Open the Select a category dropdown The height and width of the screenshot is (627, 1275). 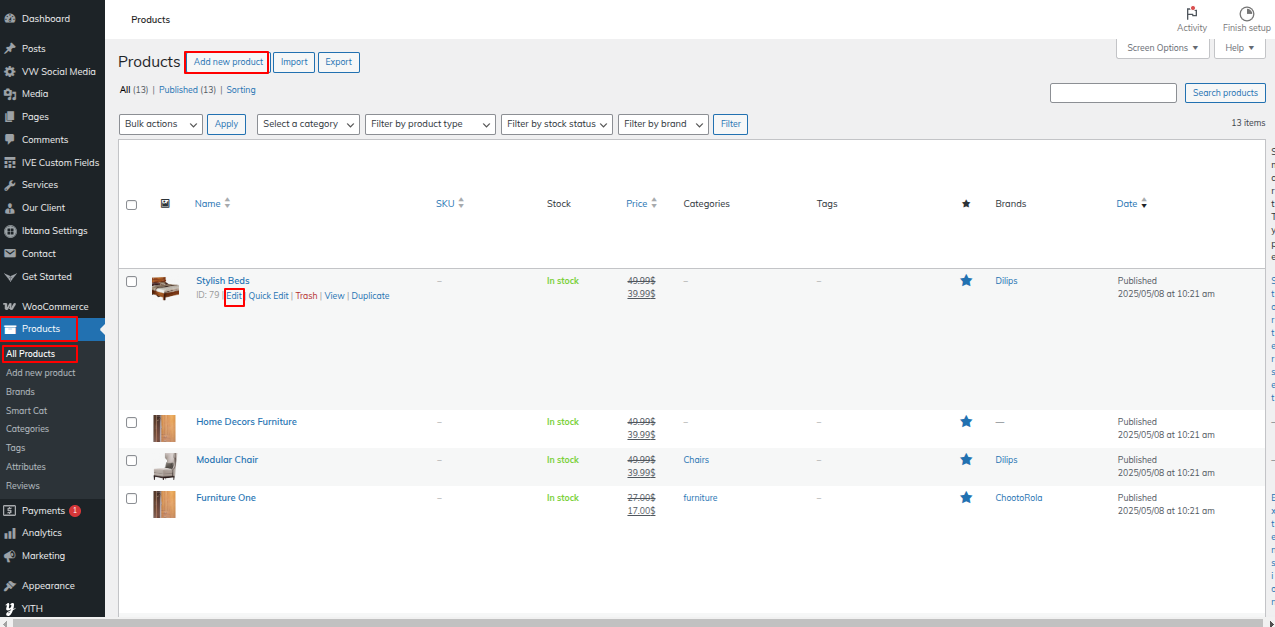pos(309,124)
